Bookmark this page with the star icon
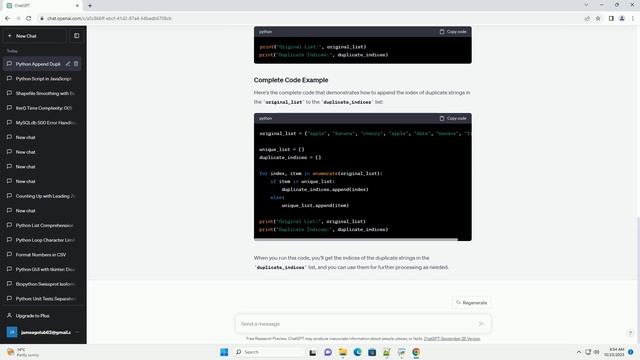 pos(598,18)
